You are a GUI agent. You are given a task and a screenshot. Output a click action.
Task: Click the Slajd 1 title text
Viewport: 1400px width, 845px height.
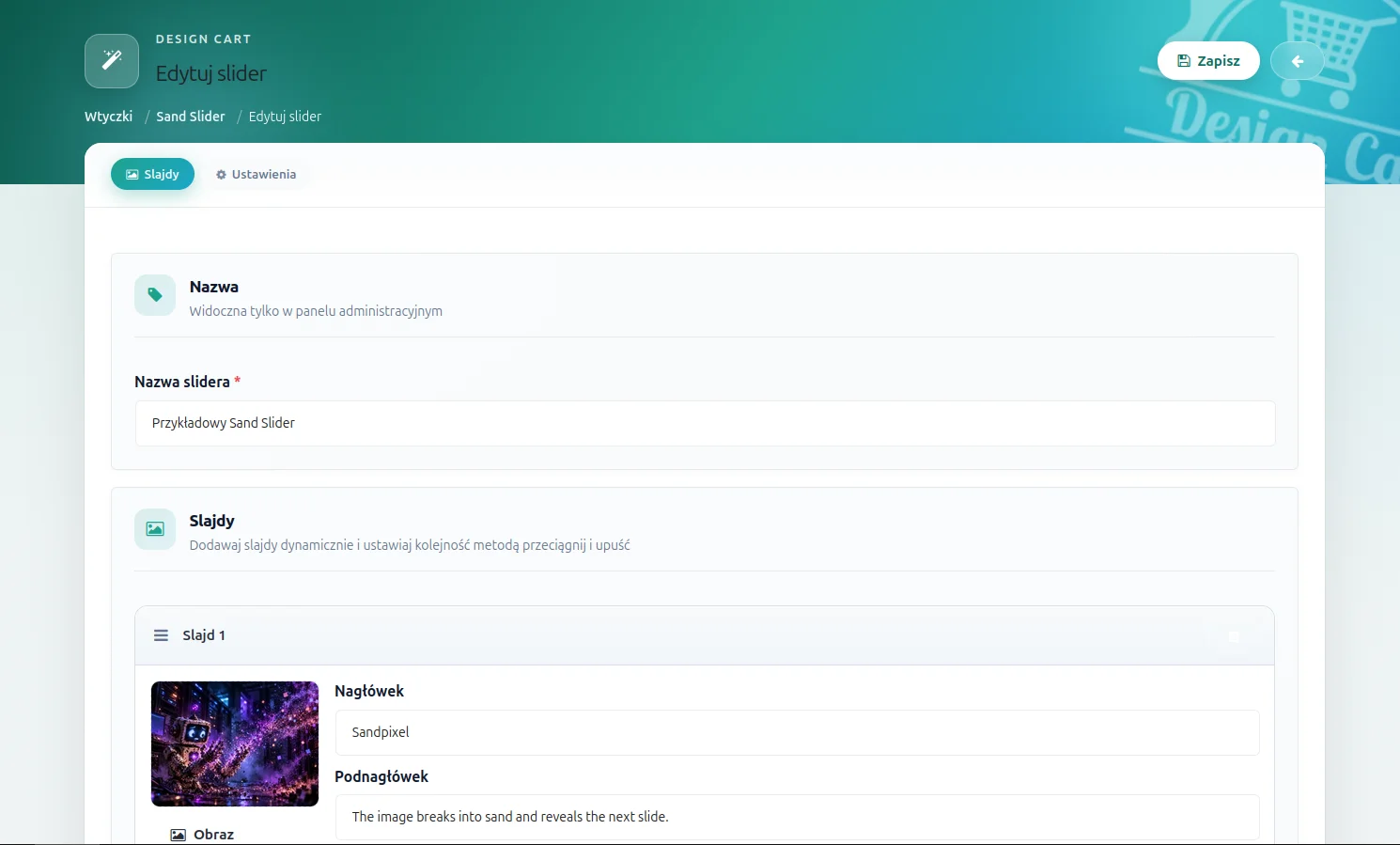204,635
